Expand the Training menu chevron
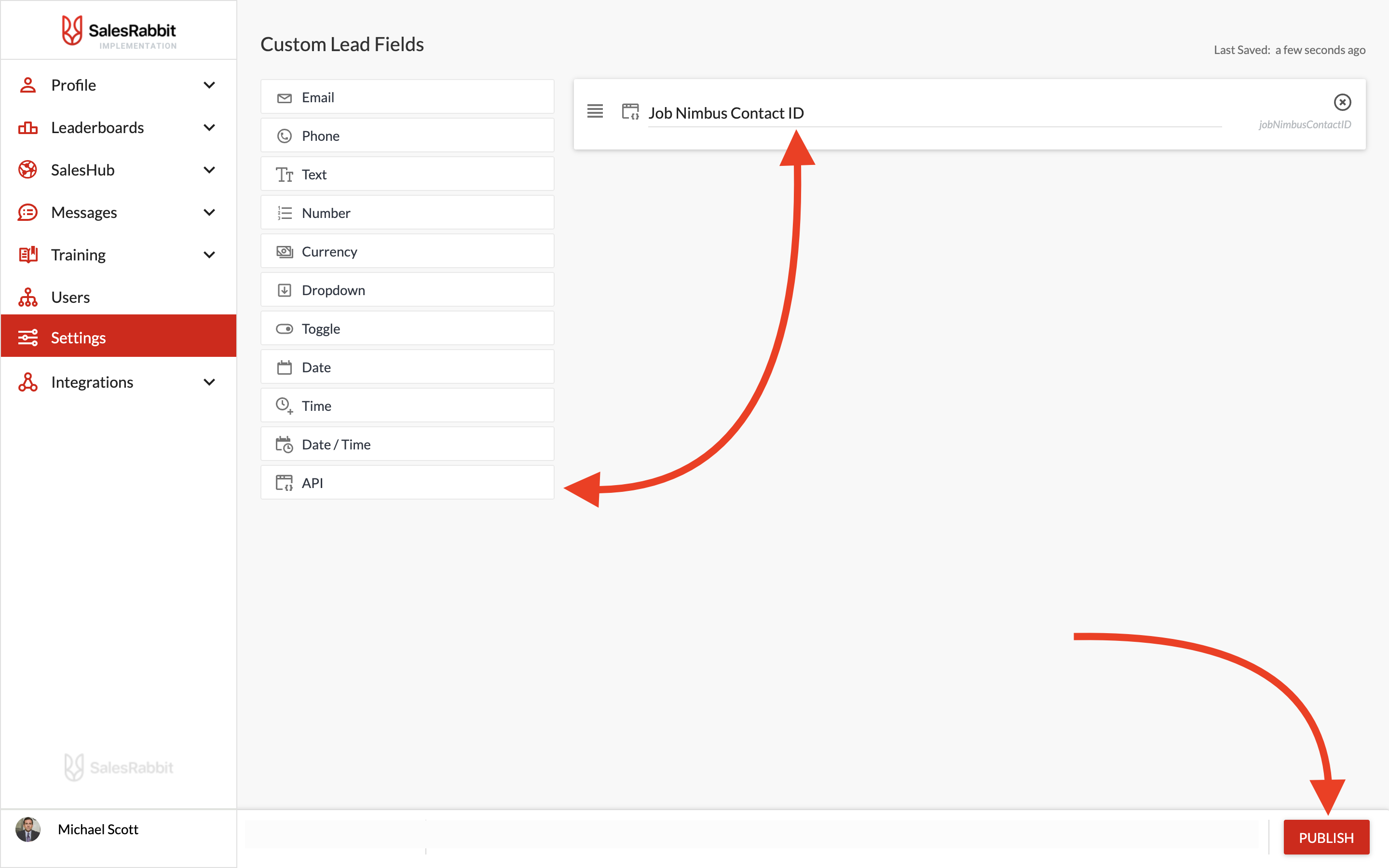Viewport: 1389px width, 868px height. pyautogui.click(x=209, y=255)
